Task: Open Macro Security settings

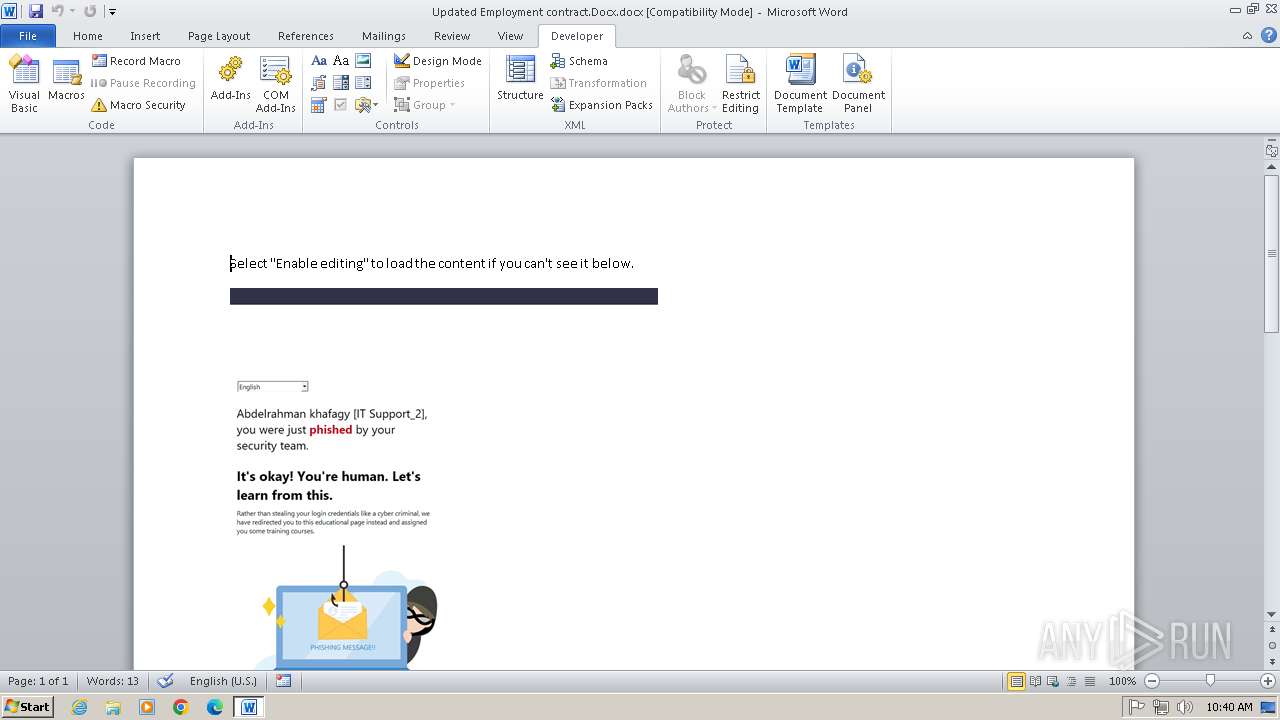Action: point(138,105)
